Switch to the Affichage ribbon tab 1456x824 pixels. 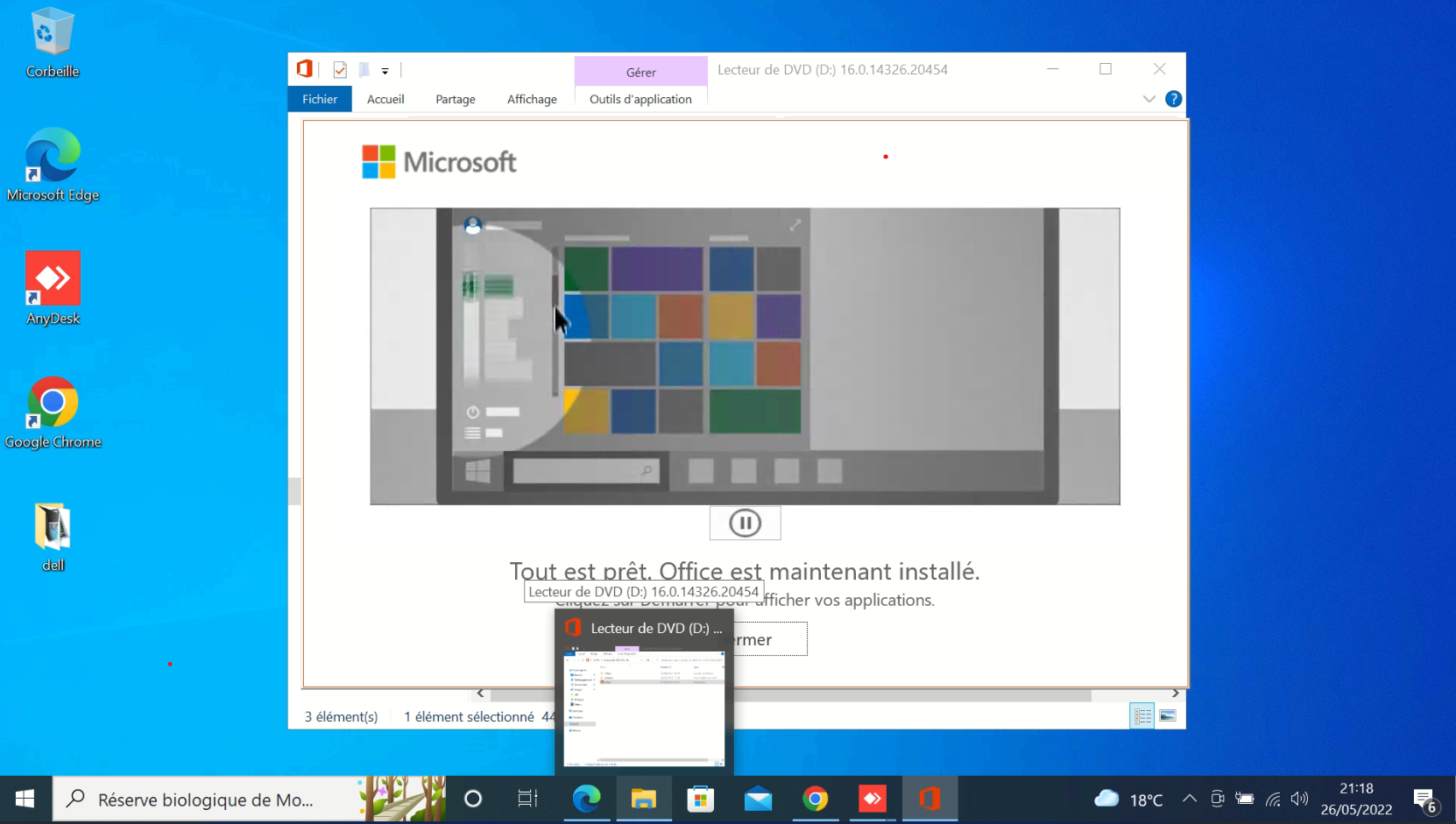[x=532, y=99]
